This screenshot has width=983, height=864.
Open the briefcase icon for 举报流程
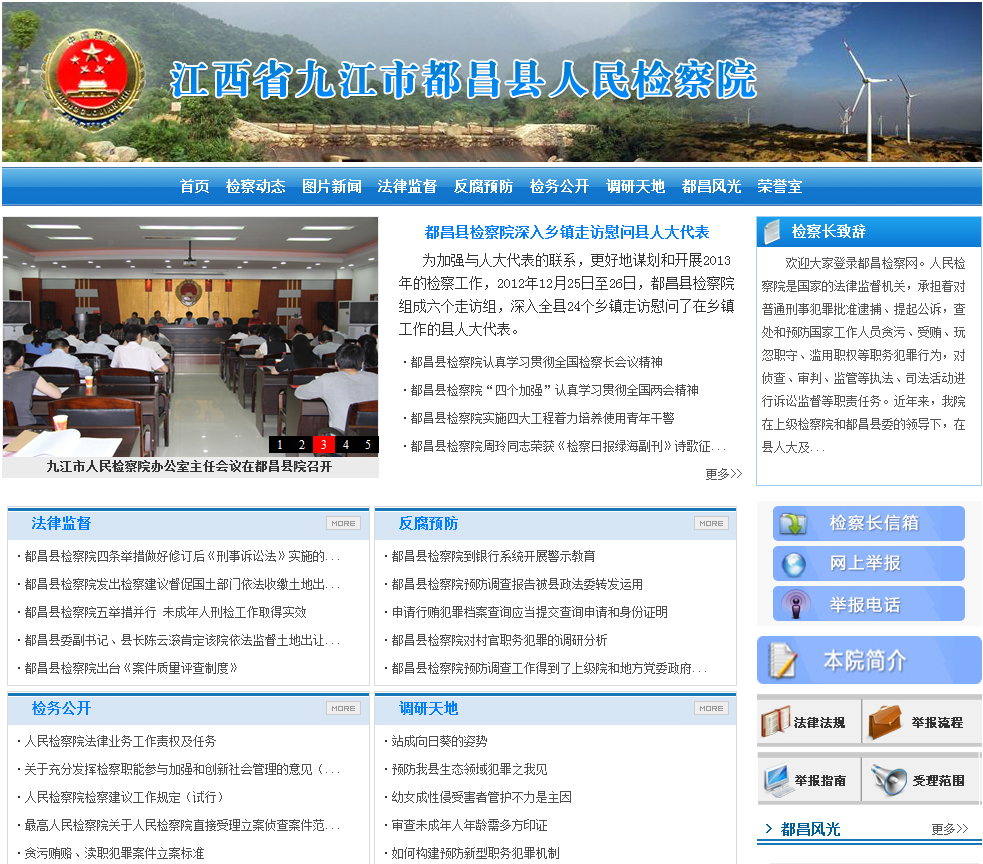click(x=884, y=721)
